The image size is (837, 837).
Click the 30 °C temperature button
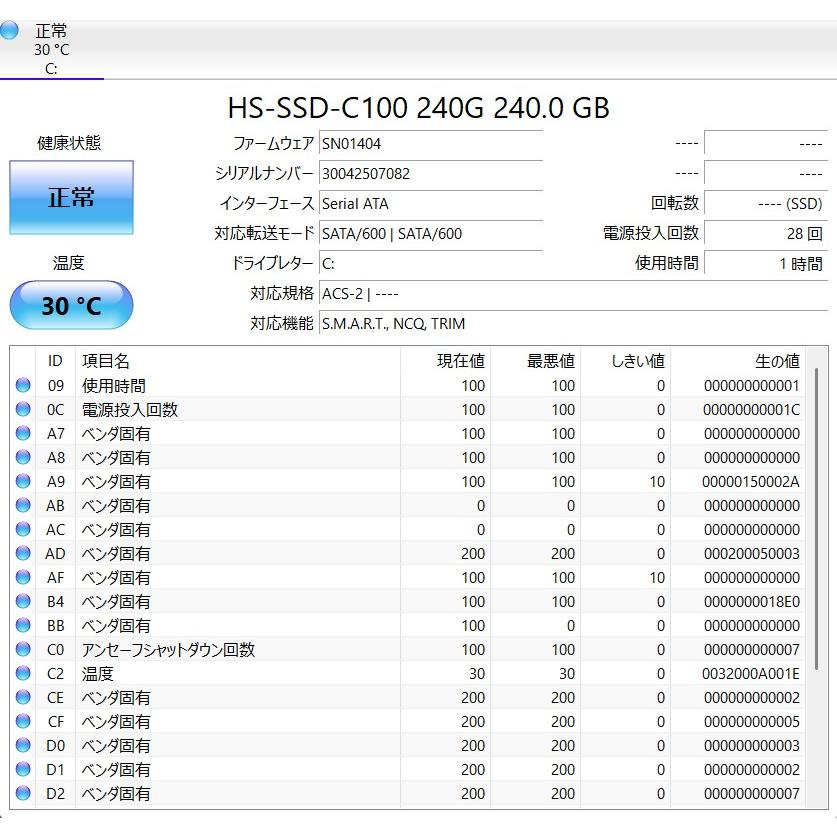72,305
